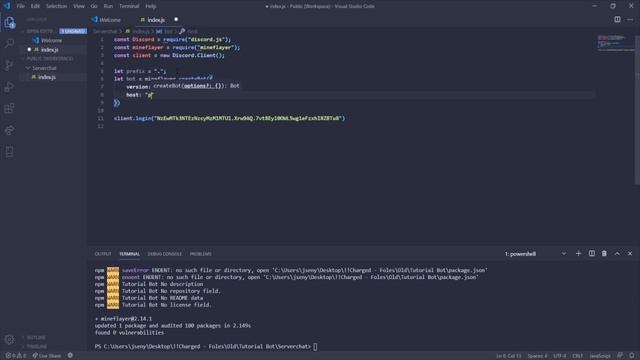Image resolution: width=640 pixels, height=360 pixels.
Task: Open the Manage gear menu
Action: (9, 339)
